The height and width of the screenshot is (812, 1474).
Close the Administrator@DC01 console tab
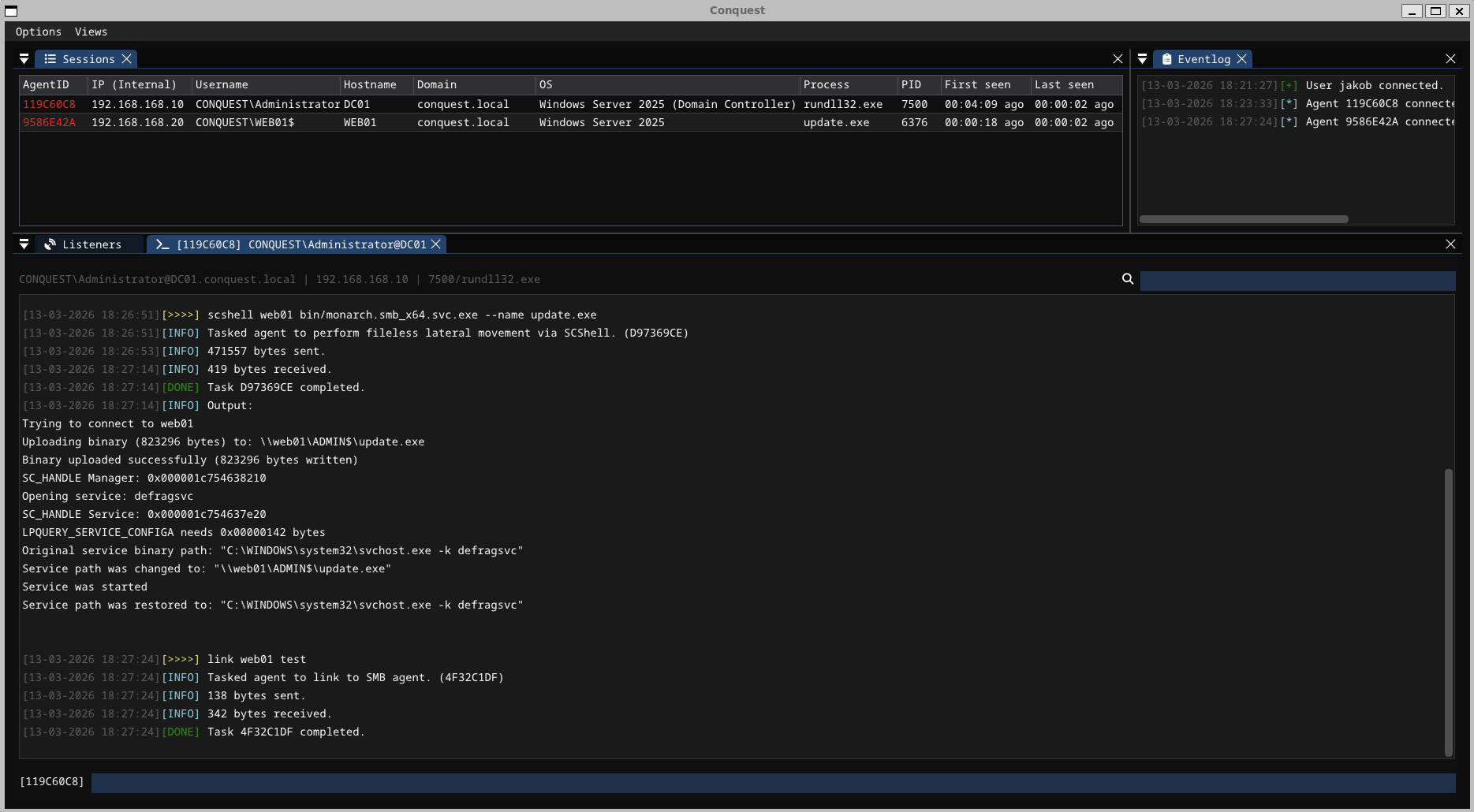435,244
